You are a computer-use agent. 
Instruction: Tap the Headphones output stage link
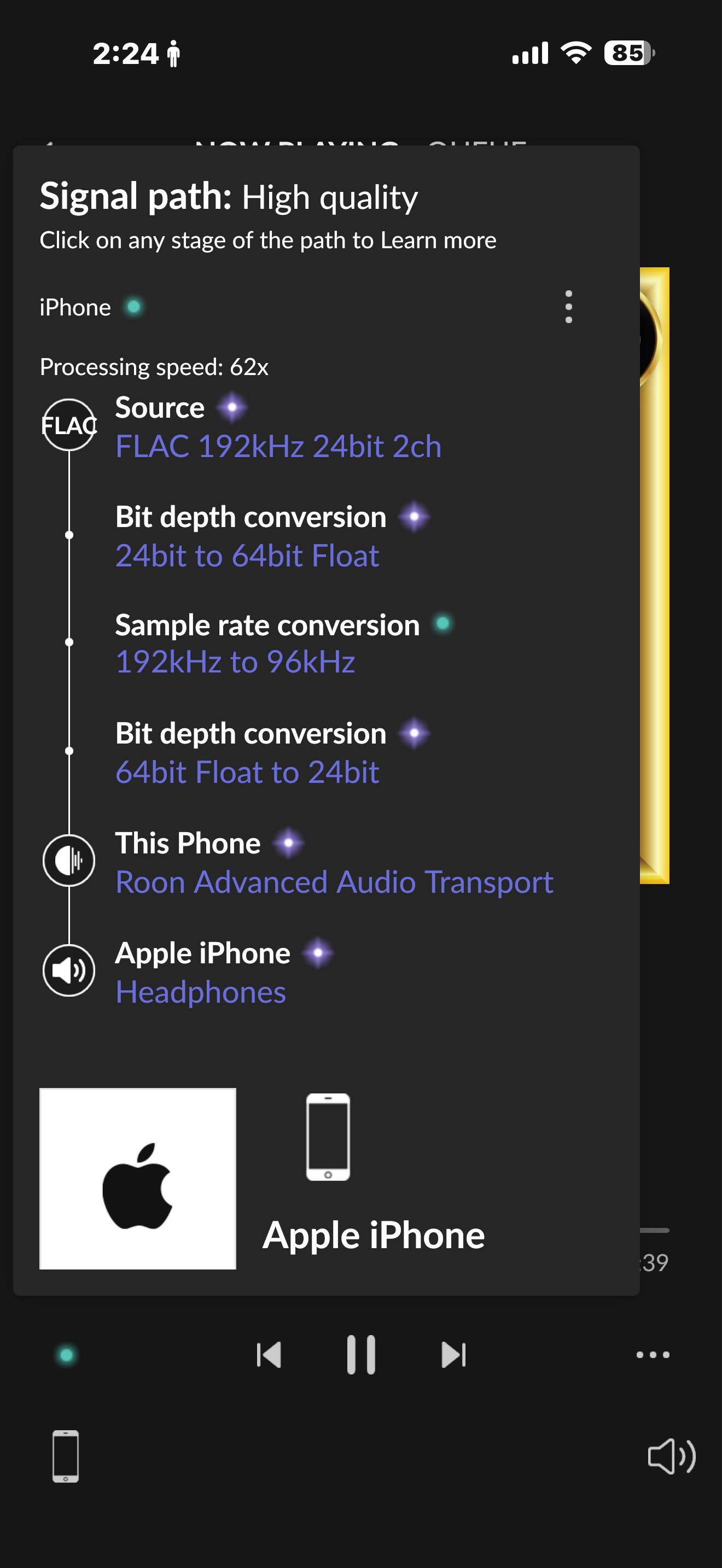200,992
